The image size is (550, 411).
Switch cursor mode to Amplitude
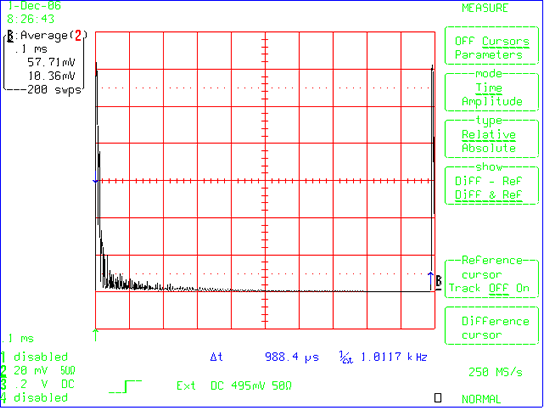tap(492, 101)
